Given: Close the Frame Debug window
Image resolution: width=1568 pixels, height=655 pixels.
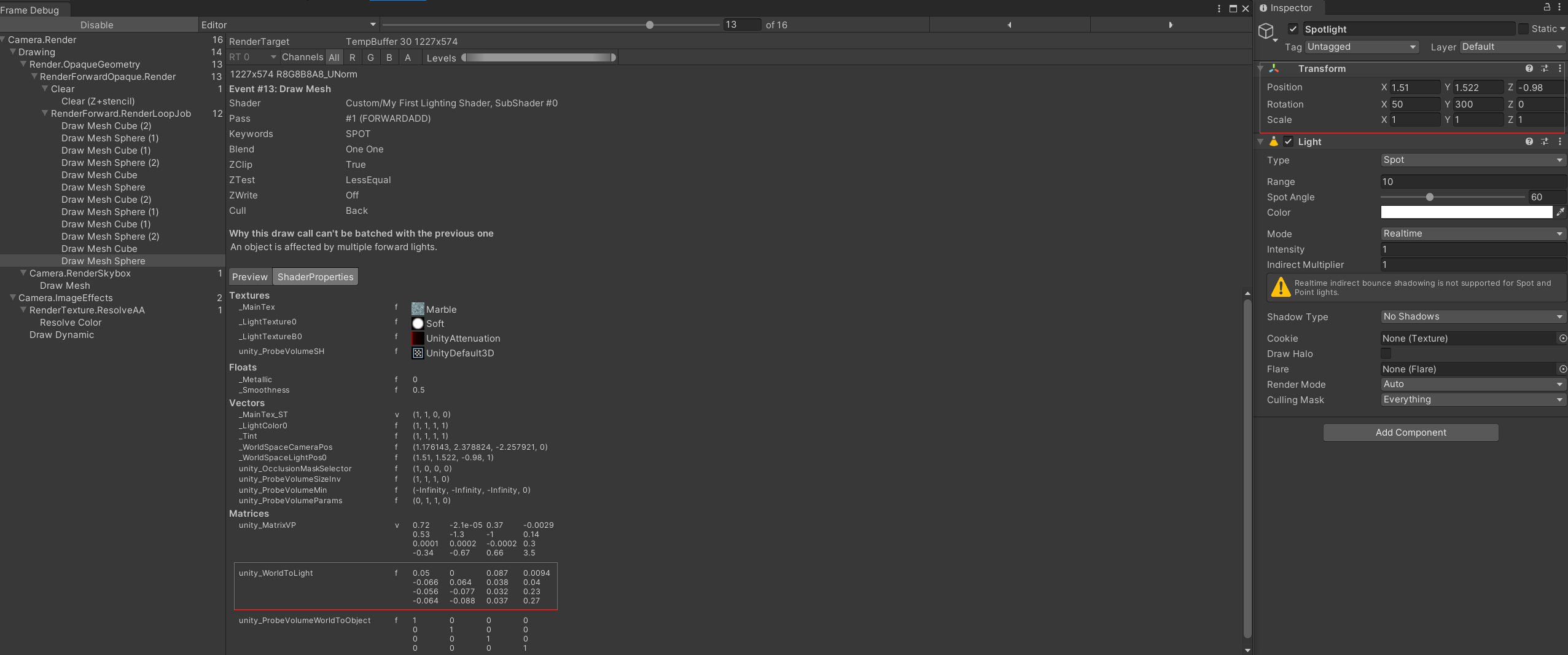Looking at the screenshot, I should pos(1246,9).
